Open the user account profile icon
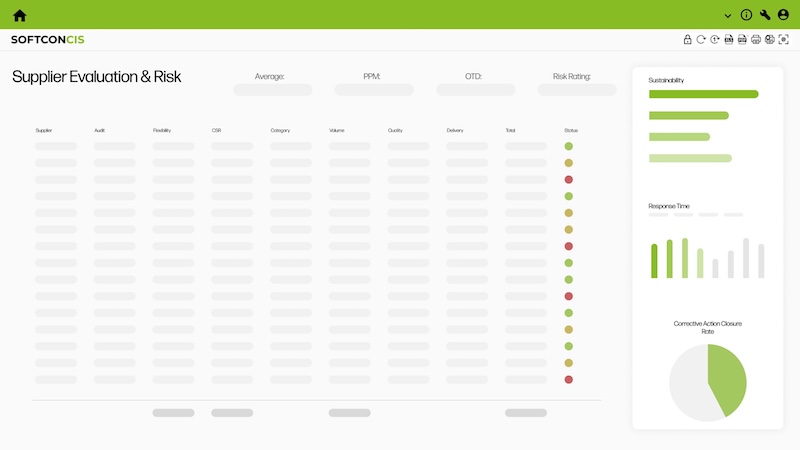The width and height of the screenshot is (800, 450). [x=783, y=15]
